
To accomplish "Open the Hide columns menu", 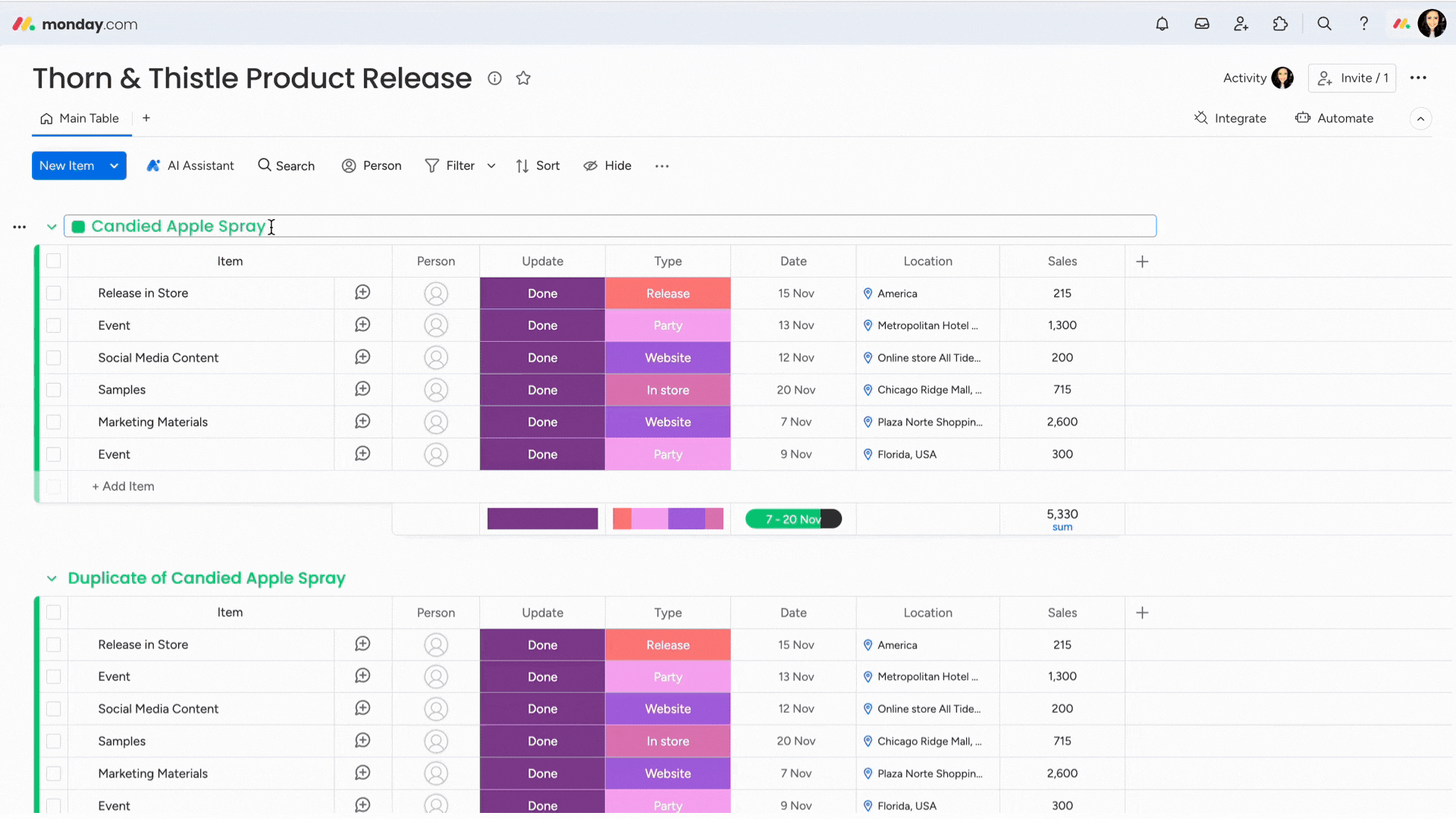I will coord(607,166).
